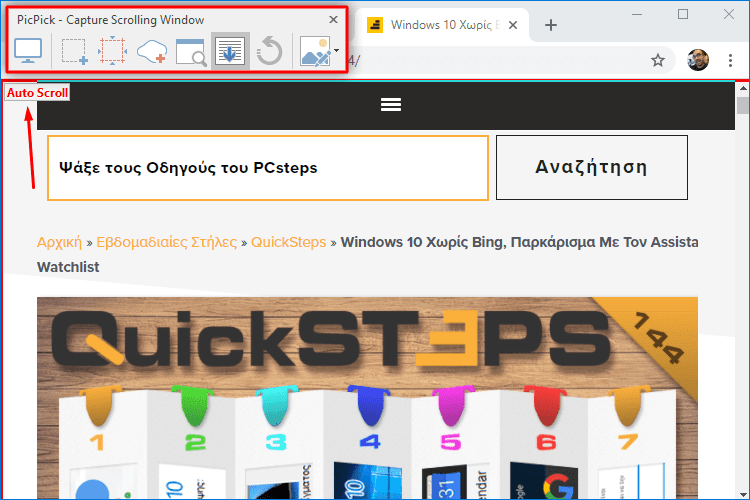Choose the window control capture tool
Image resolution: width=750 pixels, height=500 pixels.
click(x=191, y=52)
